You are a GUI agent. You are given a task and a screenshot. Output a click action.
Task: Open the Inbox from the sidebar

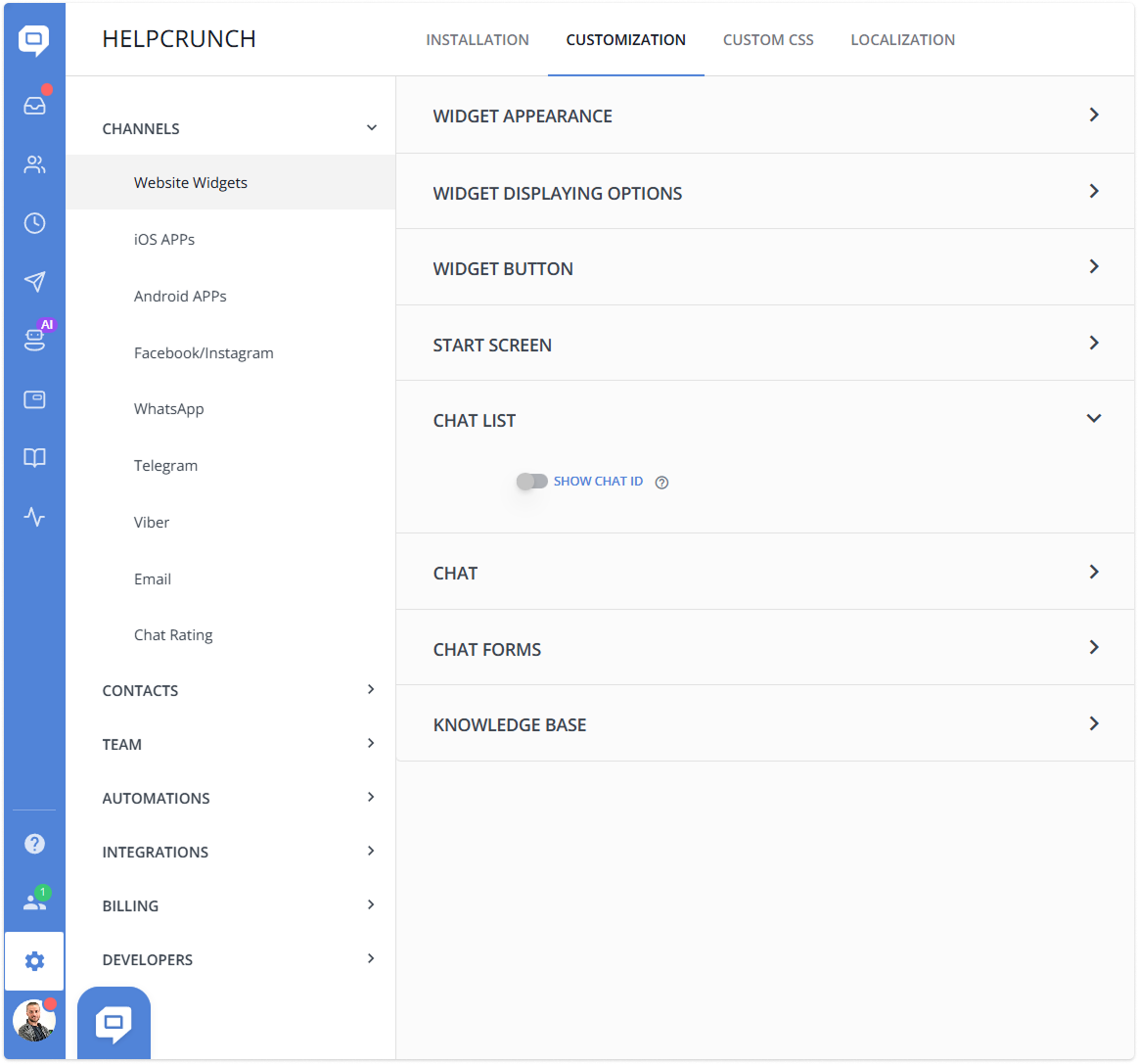[x=34, y=106]
